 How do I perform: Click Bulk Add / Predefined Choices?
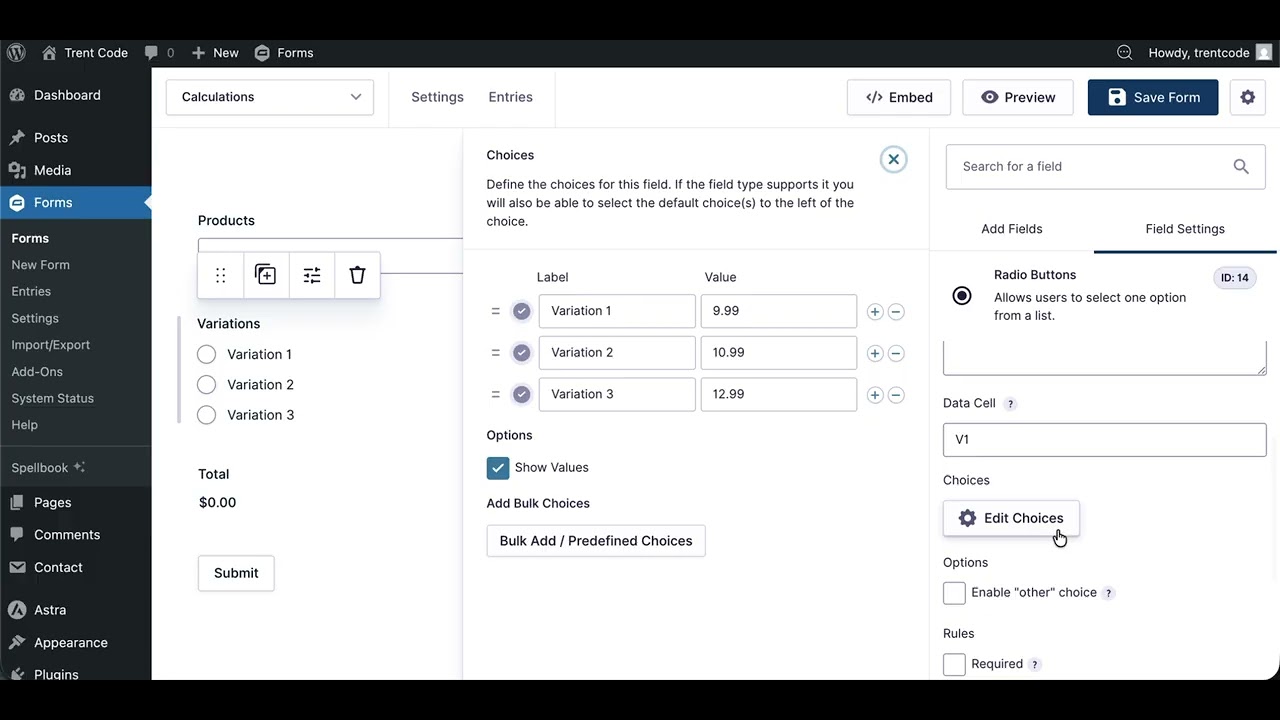[x=596, y=541]
